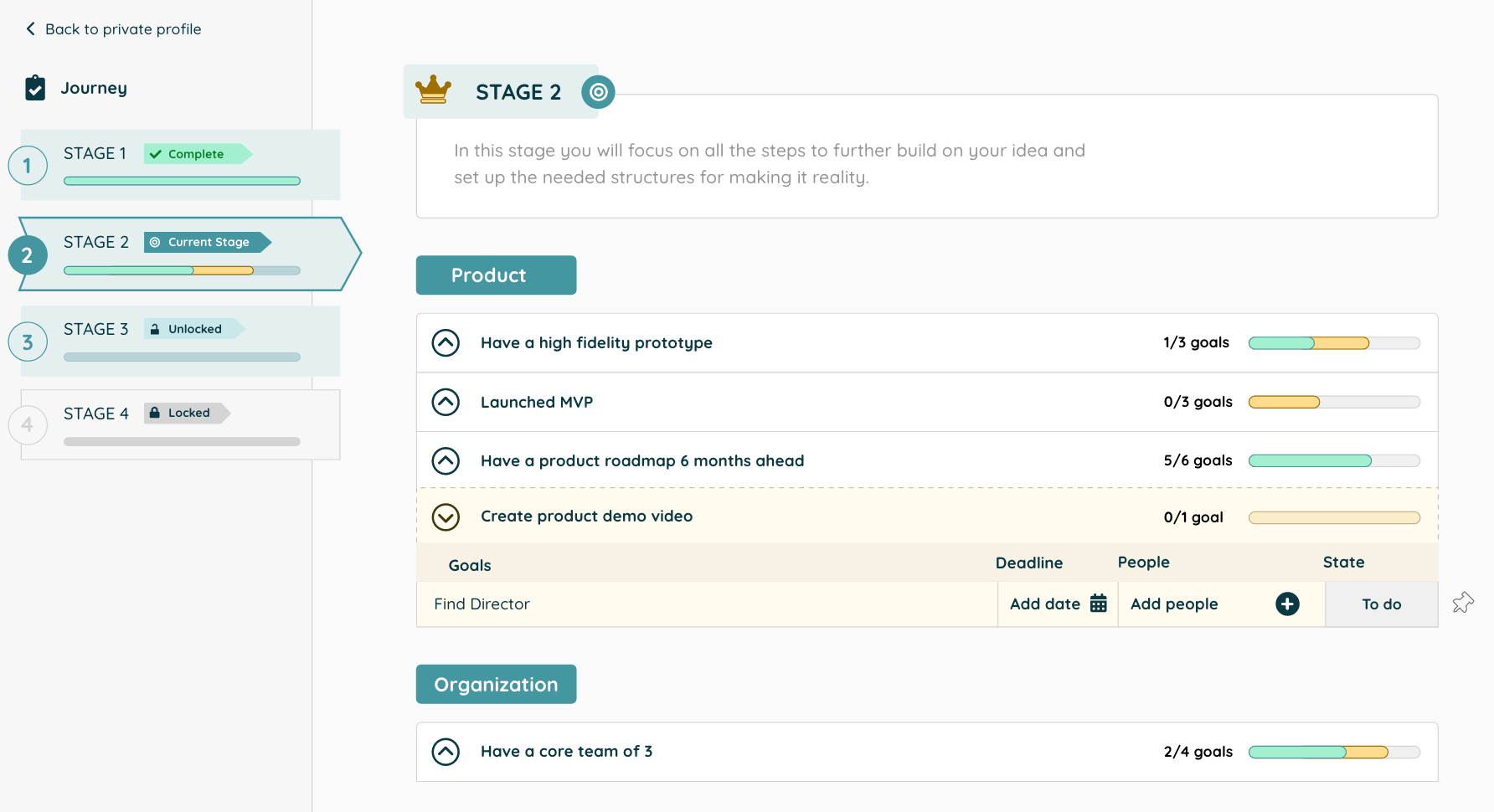Toggle the To do state of Find Director
This screenshot has height=812, width=1494.
click(x=1381, y=604)
